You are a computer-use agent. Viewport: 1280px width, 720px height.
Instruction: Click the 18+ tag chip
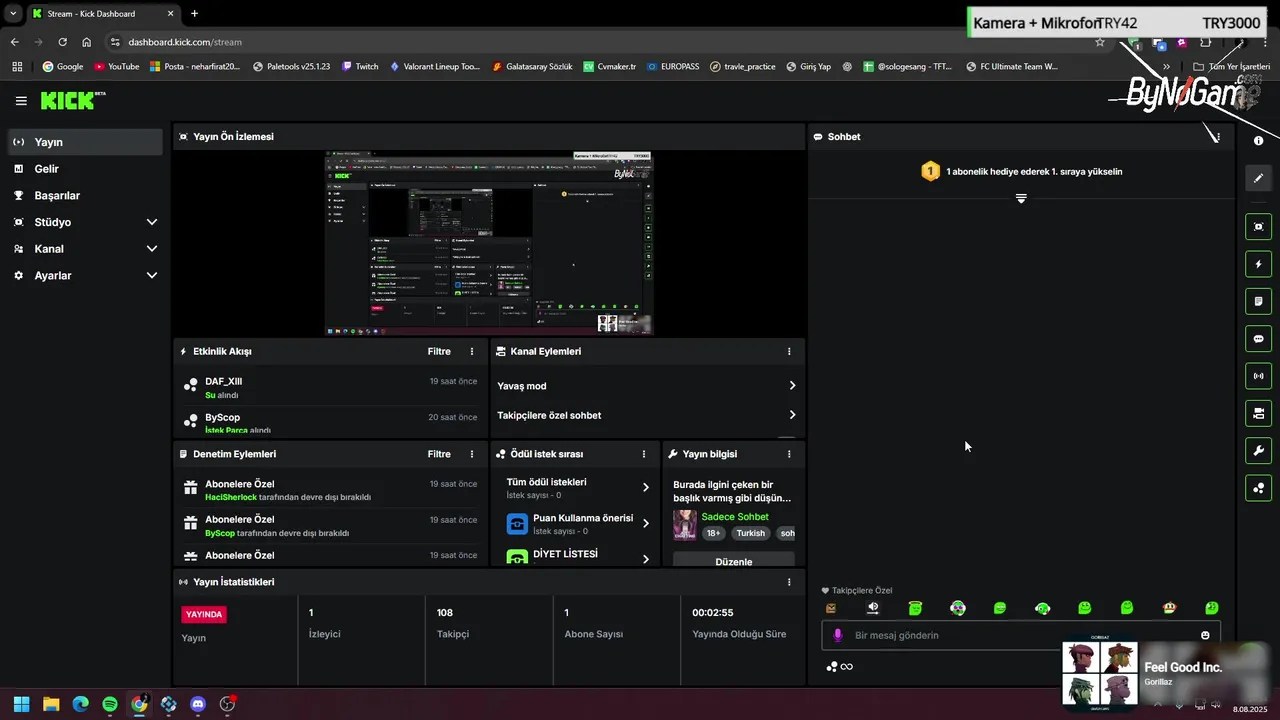[x=714, y=533]
